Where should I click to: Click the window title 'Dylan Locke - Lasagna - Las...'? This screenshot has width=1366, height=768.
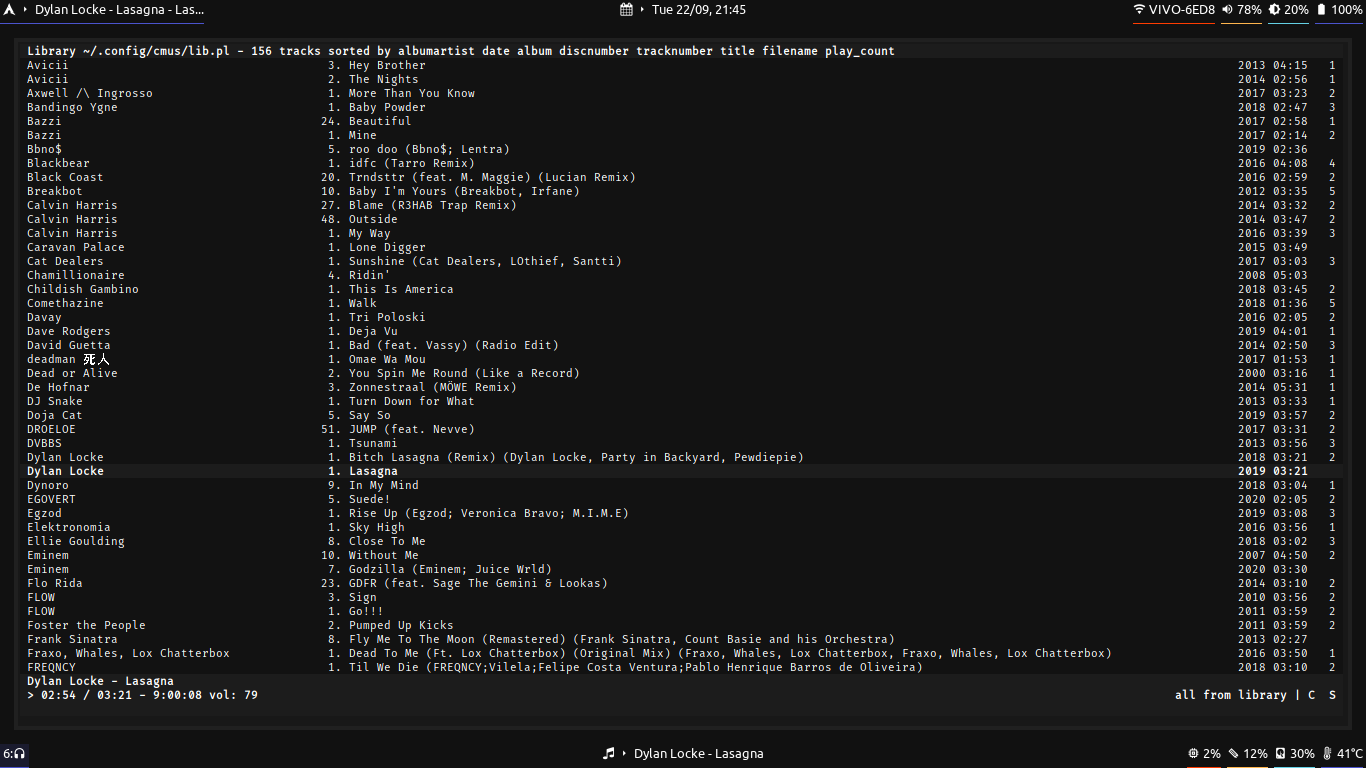[x=120, y=10]
